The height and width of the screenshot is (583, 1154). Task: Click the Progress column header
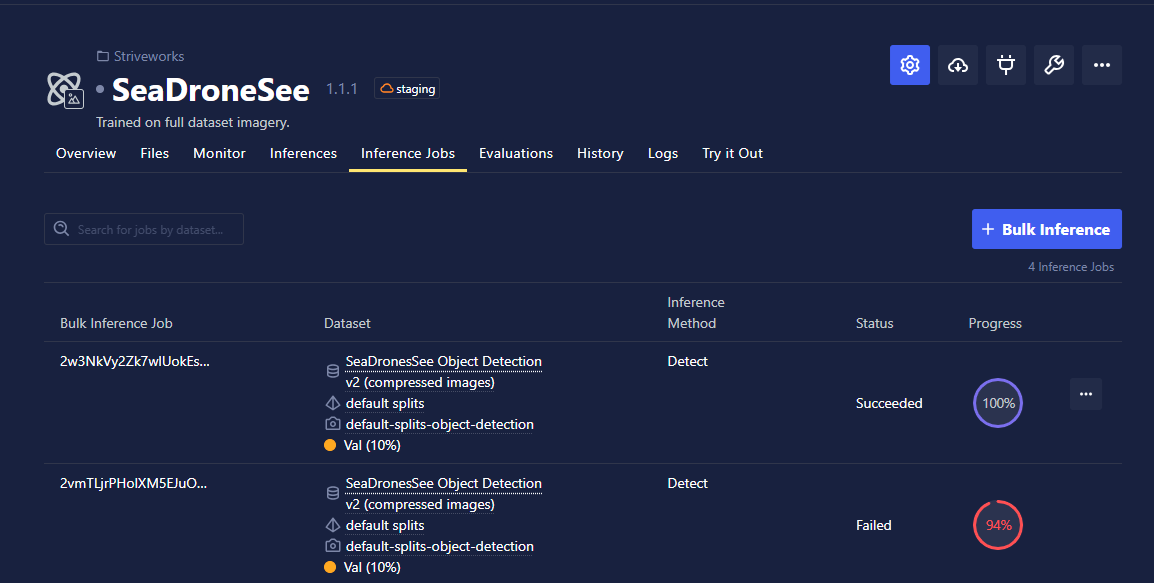[x=995, y=323]
